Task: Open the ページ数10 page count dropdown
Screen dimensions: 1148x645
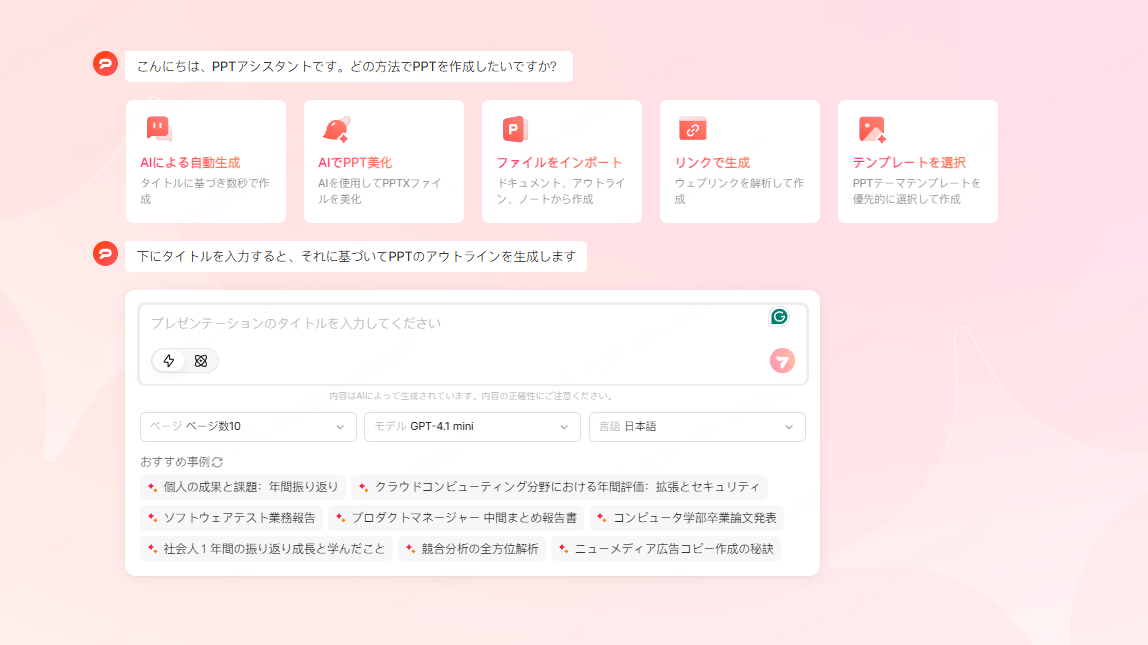Action: pos(247,427)
